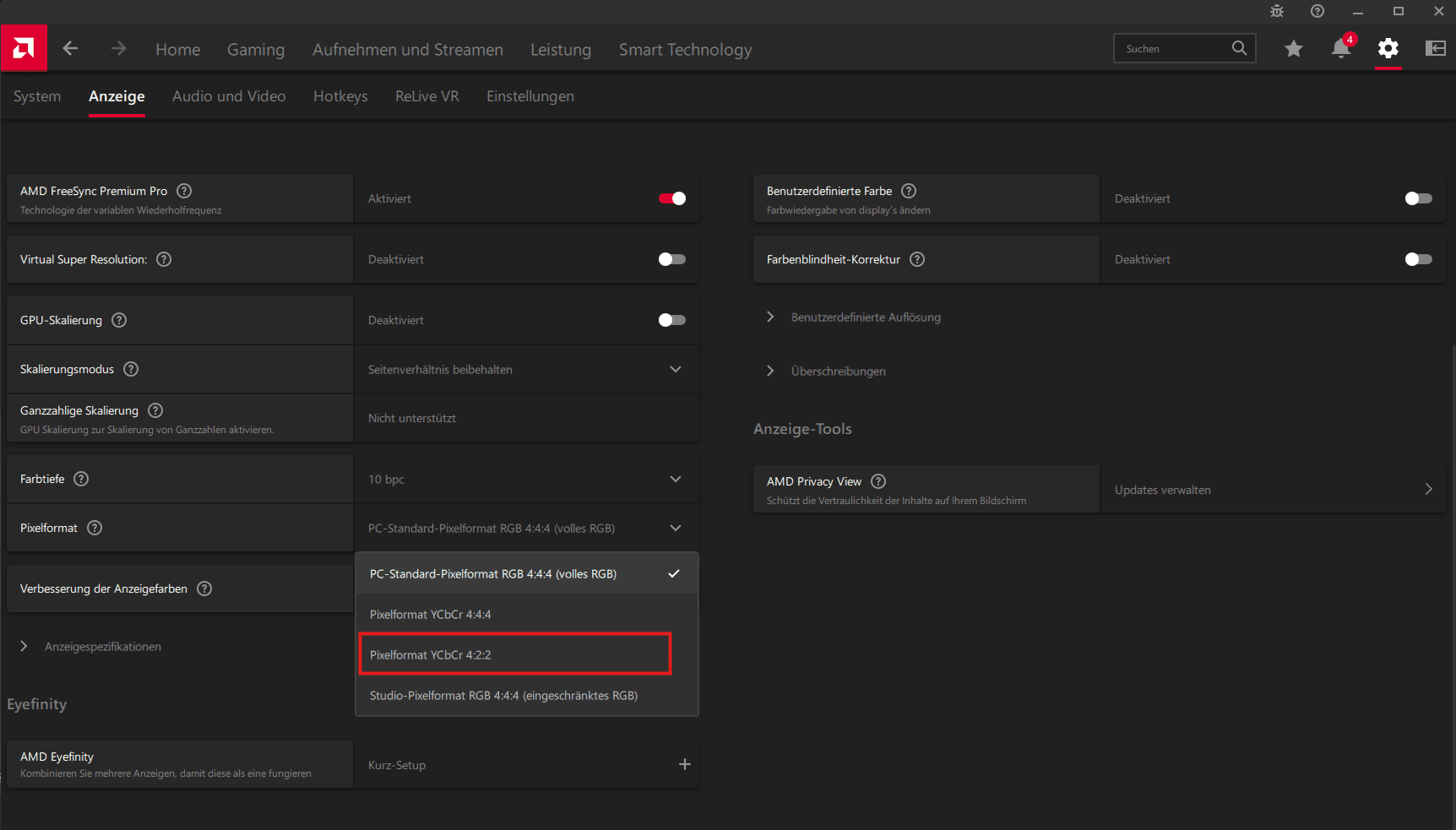
Task: Switch to Audio und Video tab
Action: (x=229, y=96)
